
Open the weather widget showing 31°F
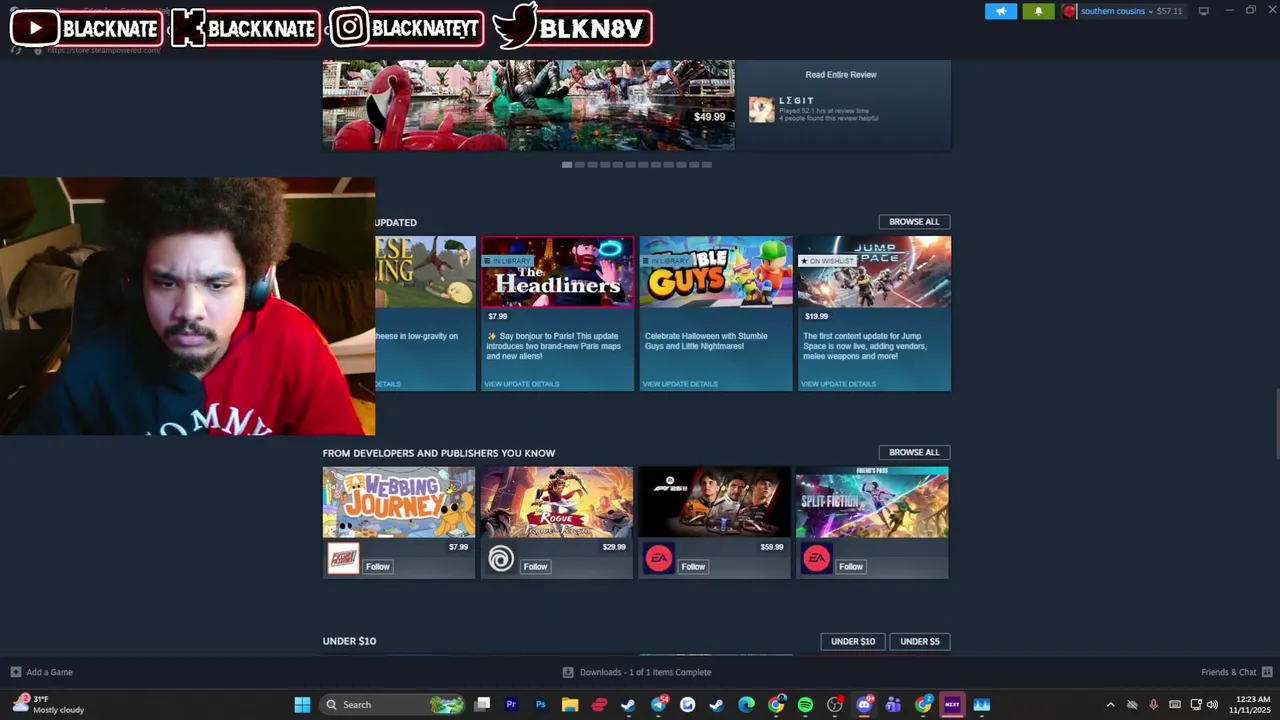pyautogui.click(x=48, y=705)
